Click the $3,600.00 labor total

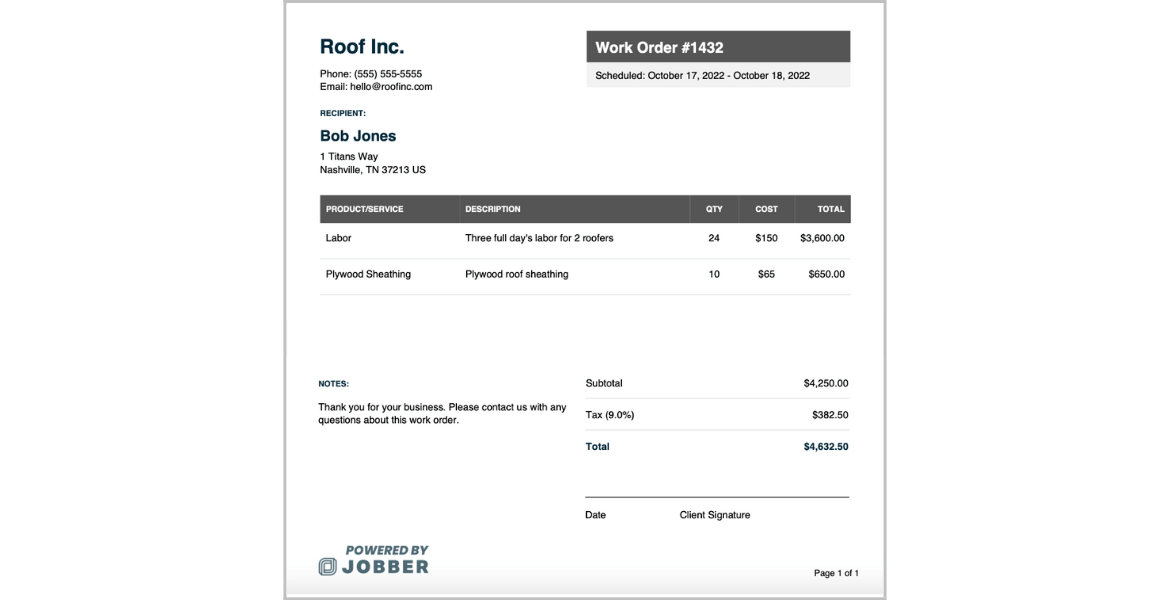click(x=822, y=238)
